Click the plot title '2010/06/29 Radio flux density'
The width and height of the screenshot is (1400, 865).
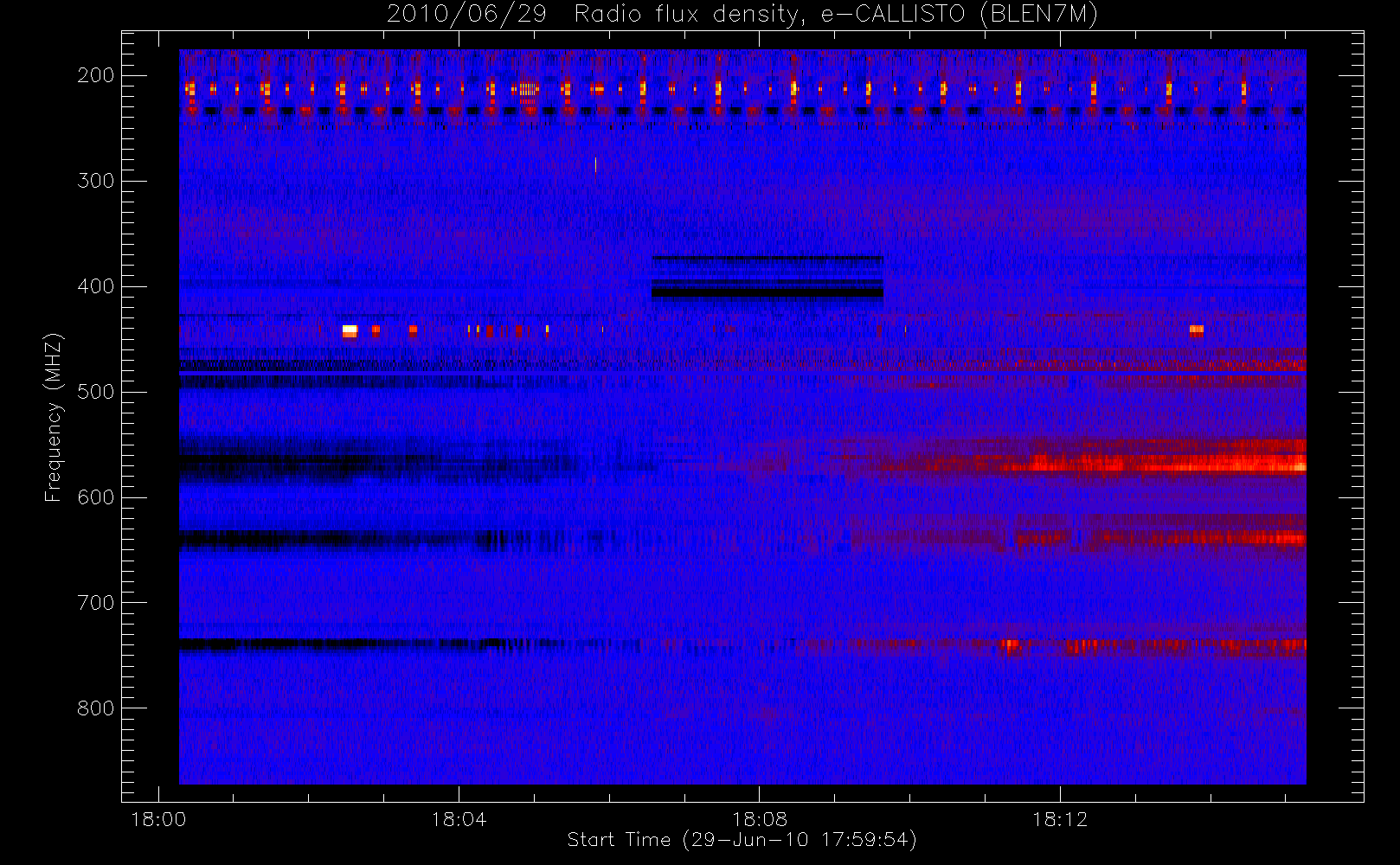(742, 15)
